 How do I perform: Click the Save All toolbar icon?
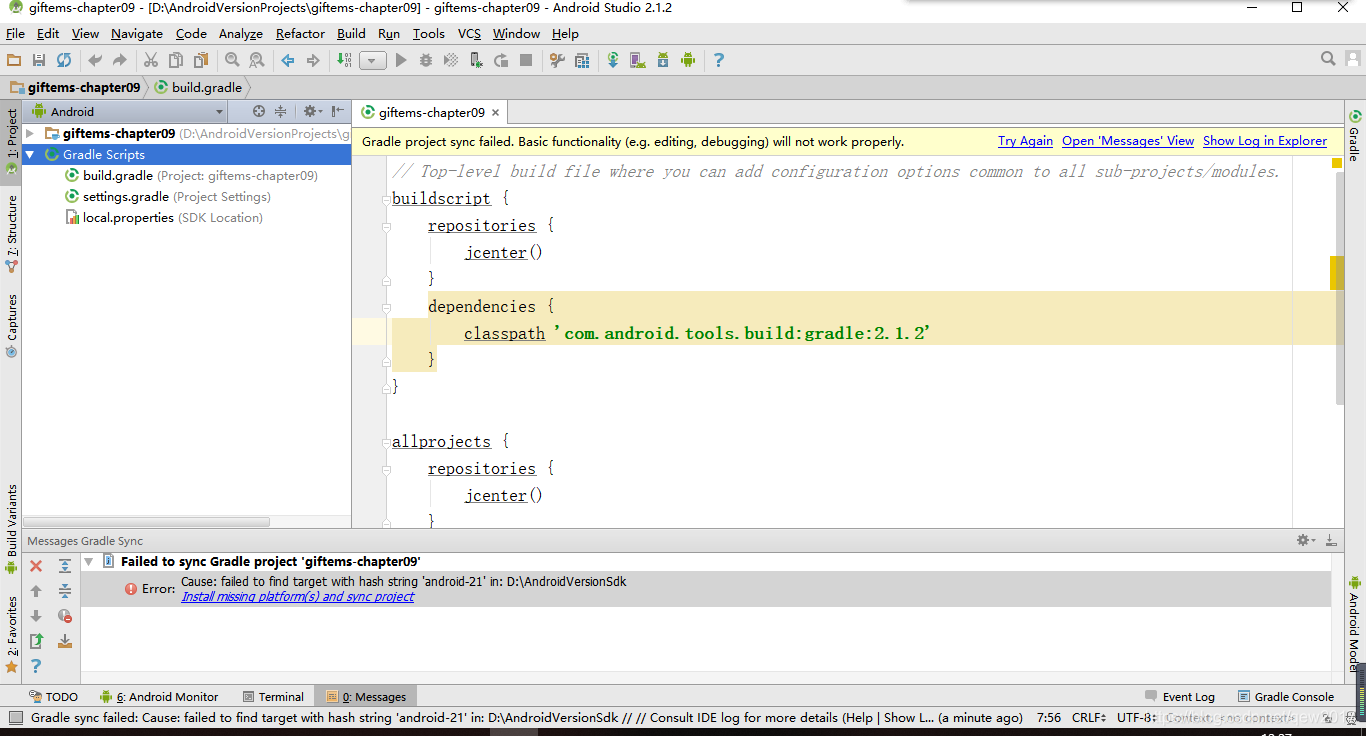pos(39,60)
